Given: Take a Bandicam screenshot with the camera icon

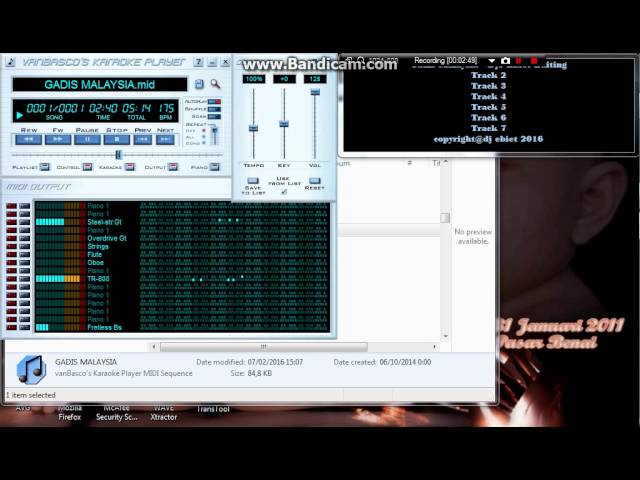Looking at the screenshot, I should (x=505, y=61).
